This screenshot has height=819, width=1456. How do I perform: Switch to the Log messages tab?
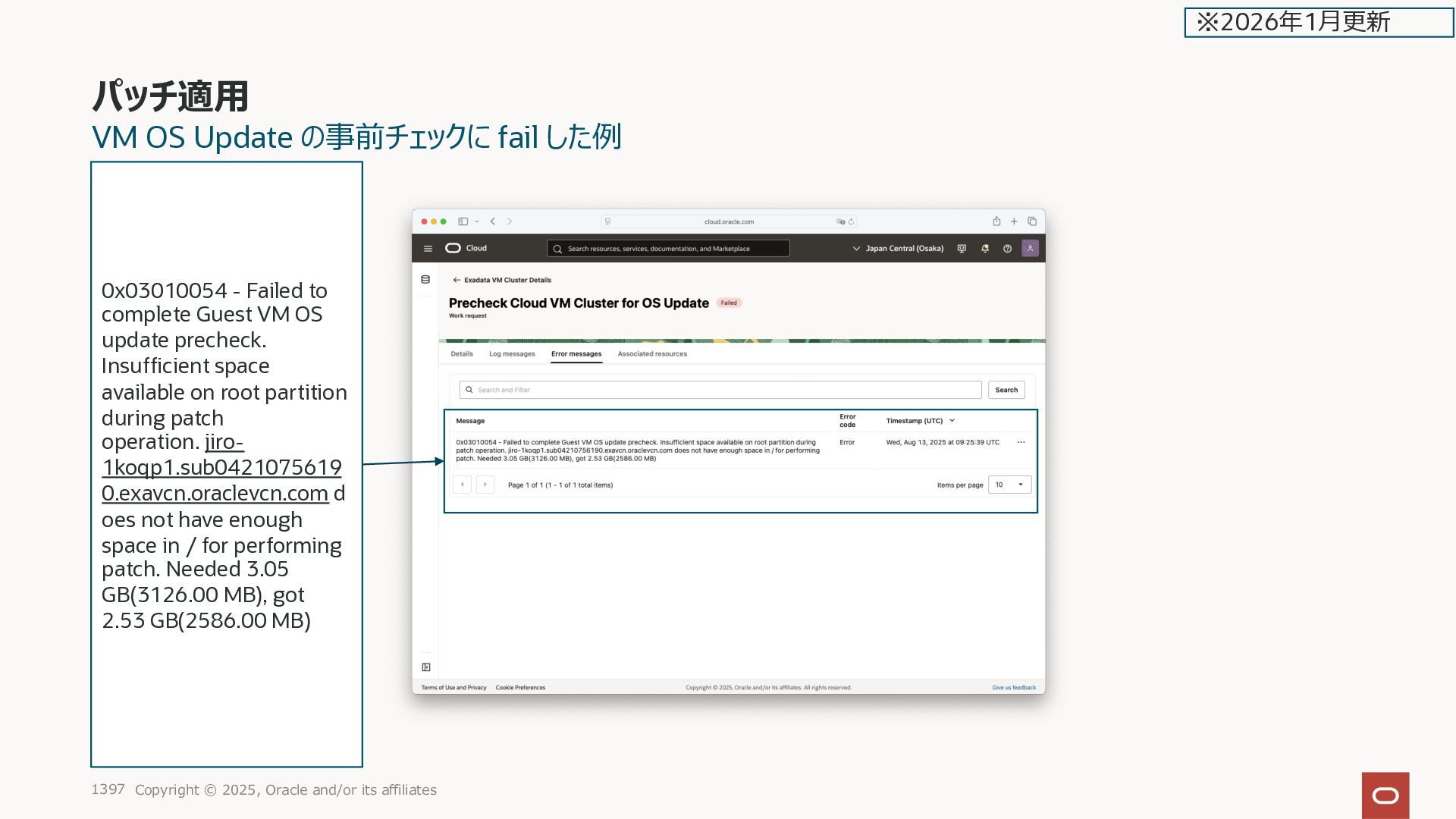point(512,354)
